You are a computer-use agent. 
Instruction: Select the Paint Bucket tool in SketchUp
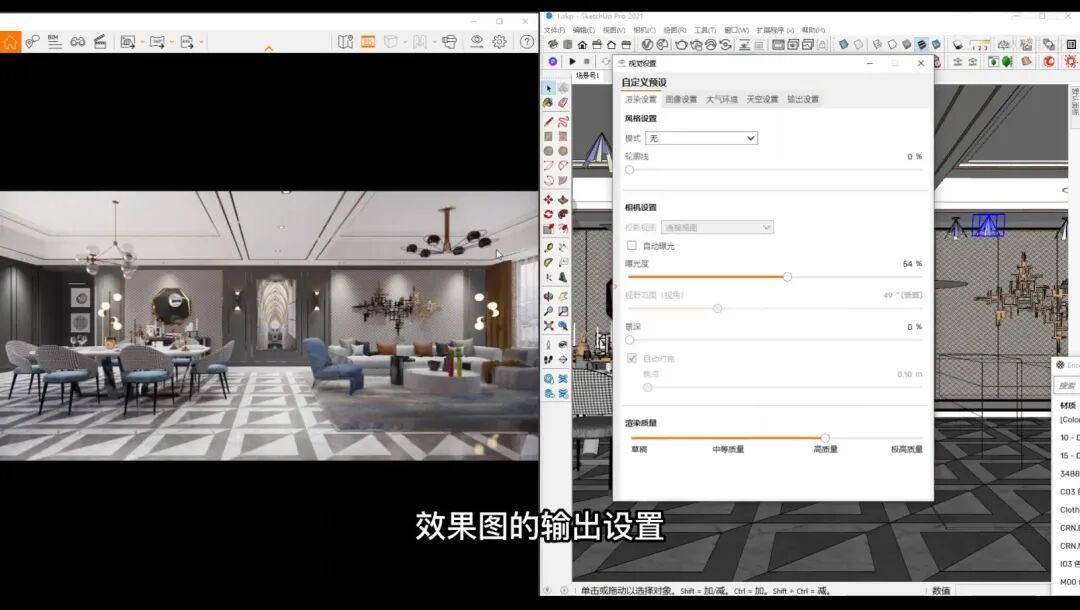[548, 103]
